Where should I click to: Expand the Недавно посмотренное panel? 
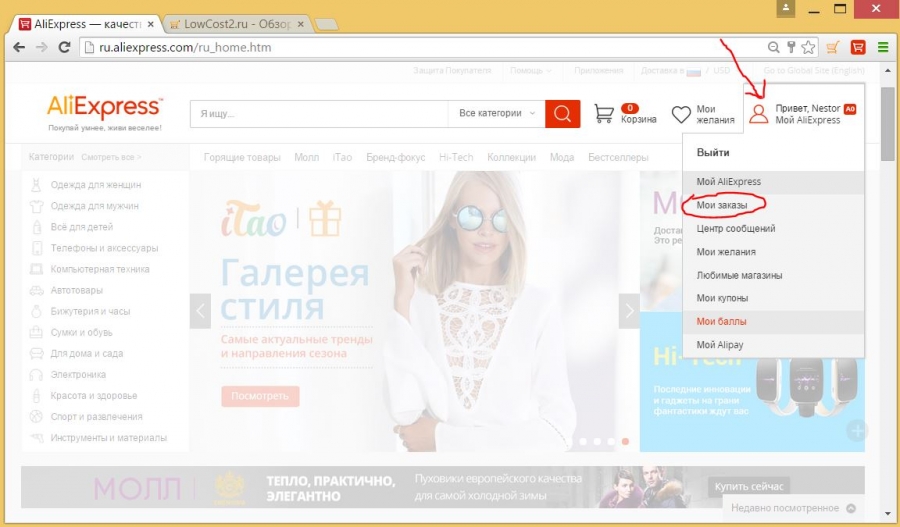point(793,508)
